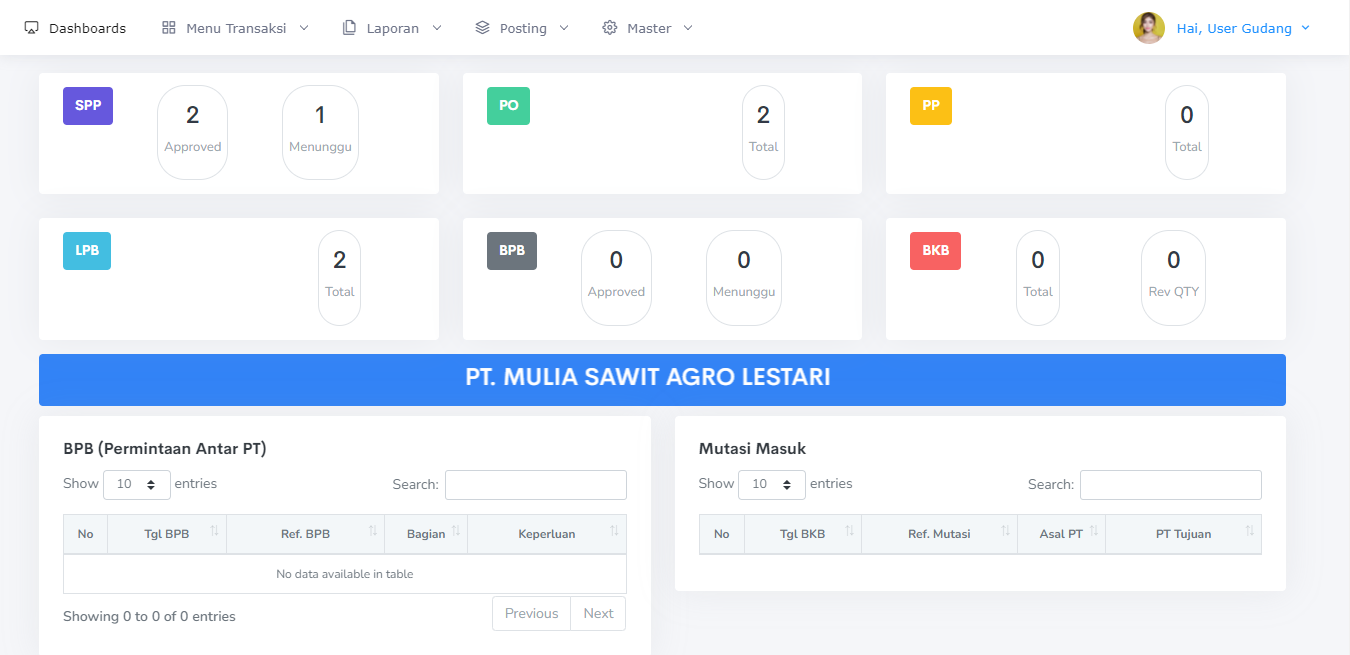The width and height of the screenshot is (1350, 655).
Task: Click the red BKB badge icon
Action: 935,251
